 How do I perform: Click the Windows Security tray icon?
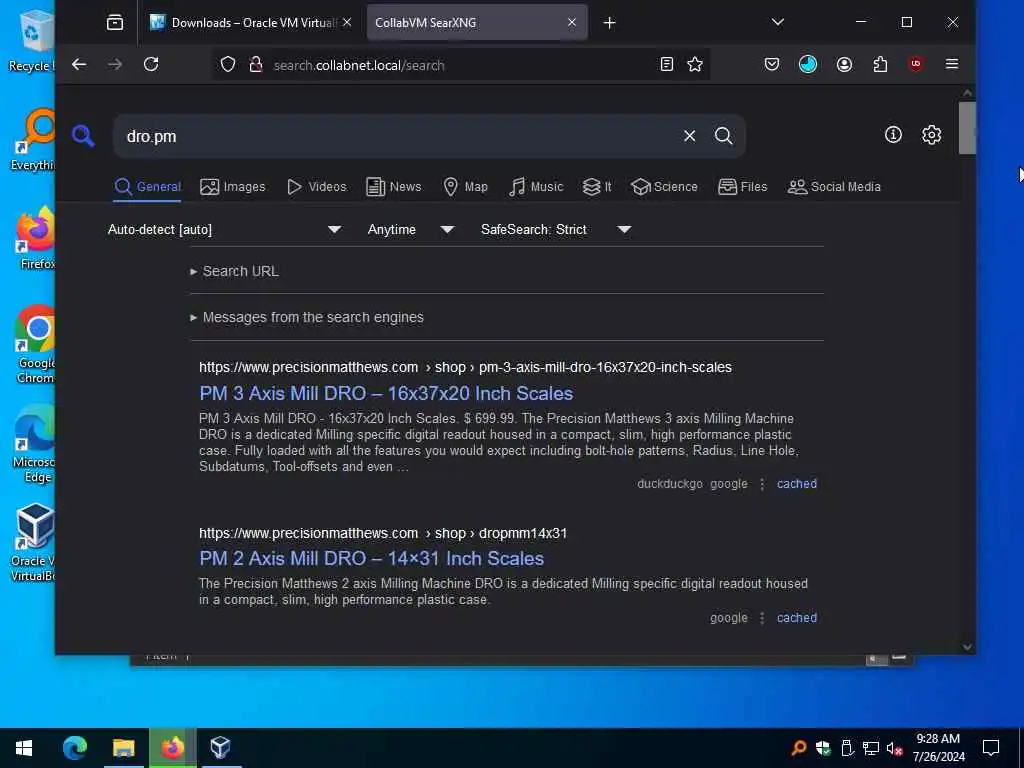tap(823, 748)
